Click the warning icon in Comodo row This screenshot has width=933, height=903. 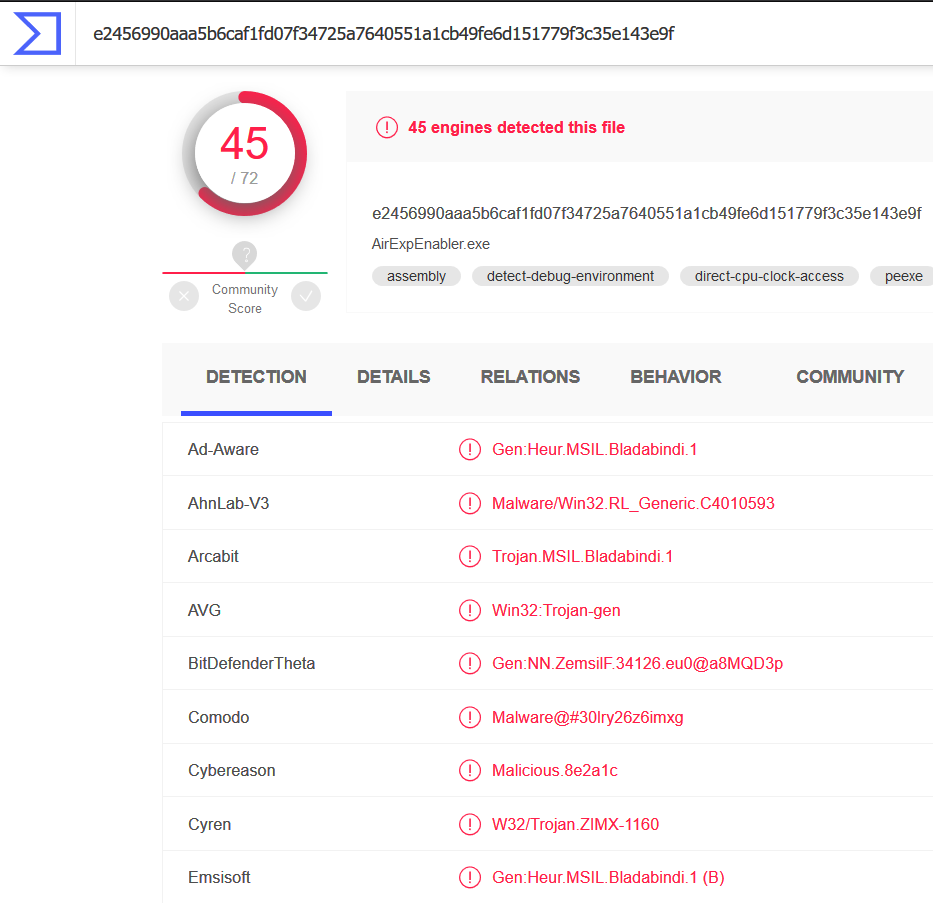(x=469, y=717)
